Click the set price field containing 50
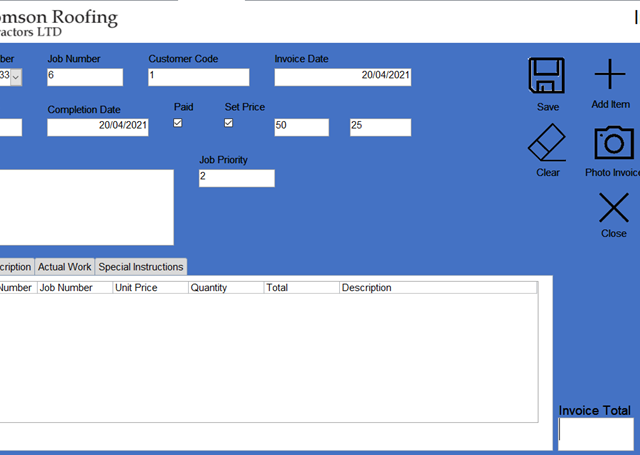Viewport: 640px width, 455px height. [301, 127]
